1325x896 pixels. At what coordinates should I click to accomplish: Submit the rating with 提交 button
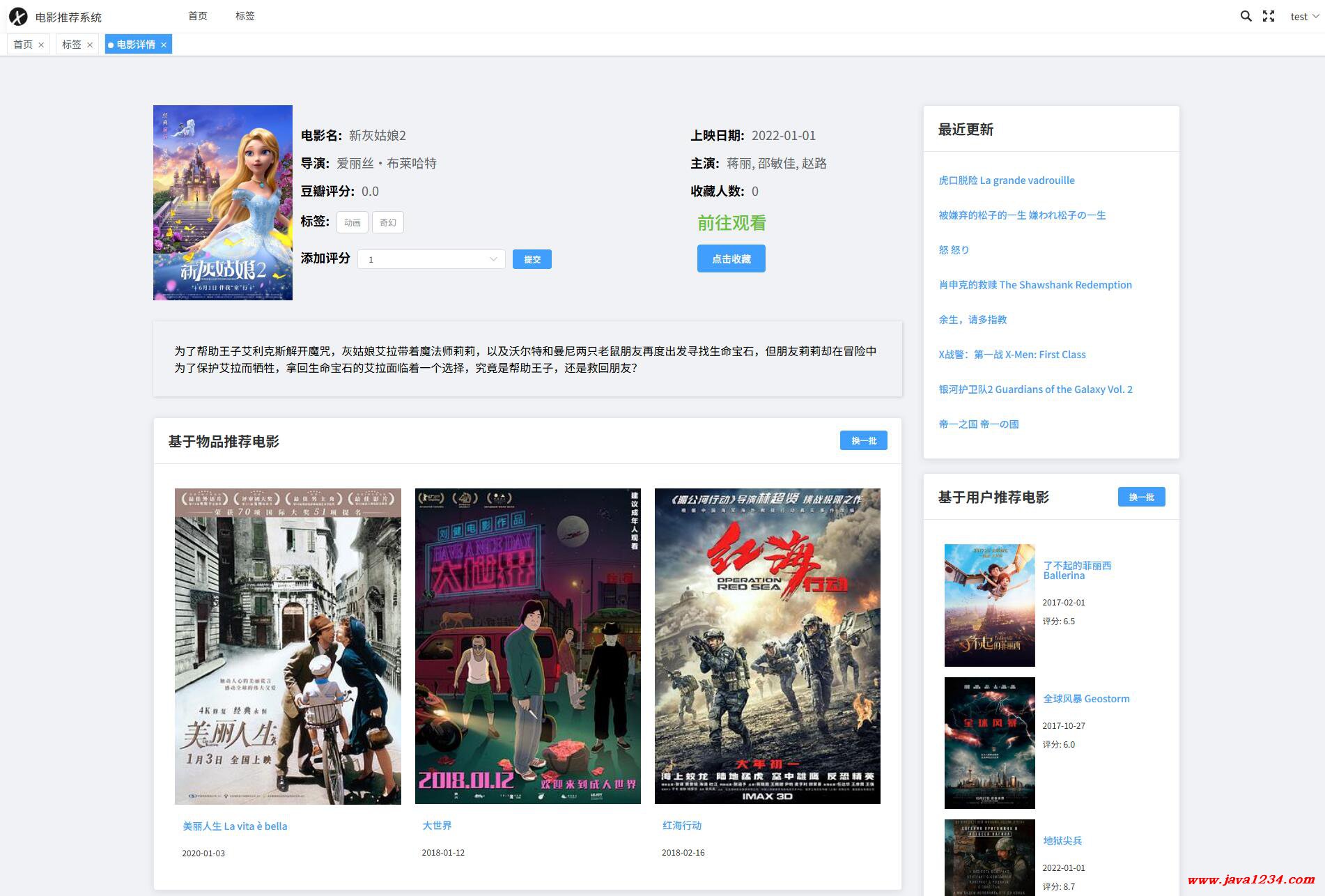click(532, 259)
